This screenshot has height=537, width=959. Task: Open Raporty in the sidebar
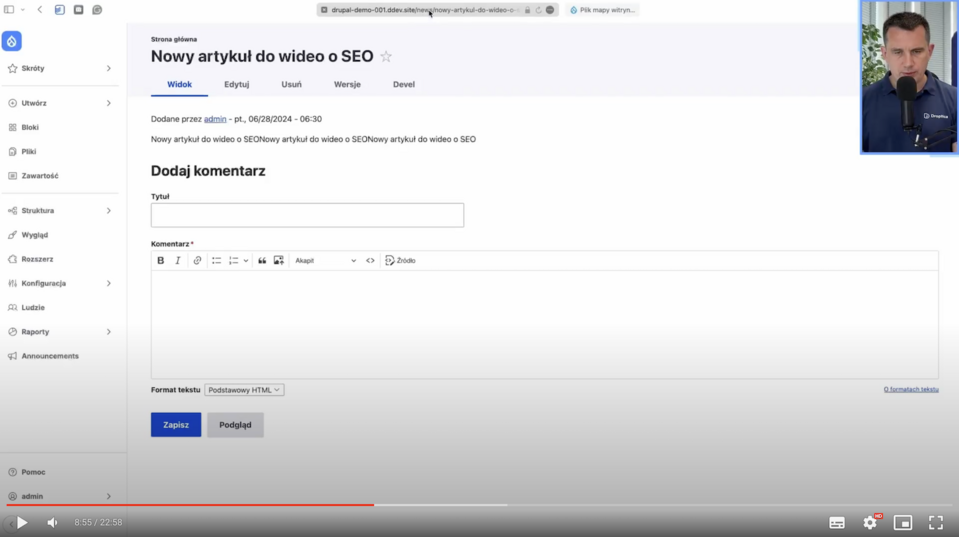(x=35, y=331)
